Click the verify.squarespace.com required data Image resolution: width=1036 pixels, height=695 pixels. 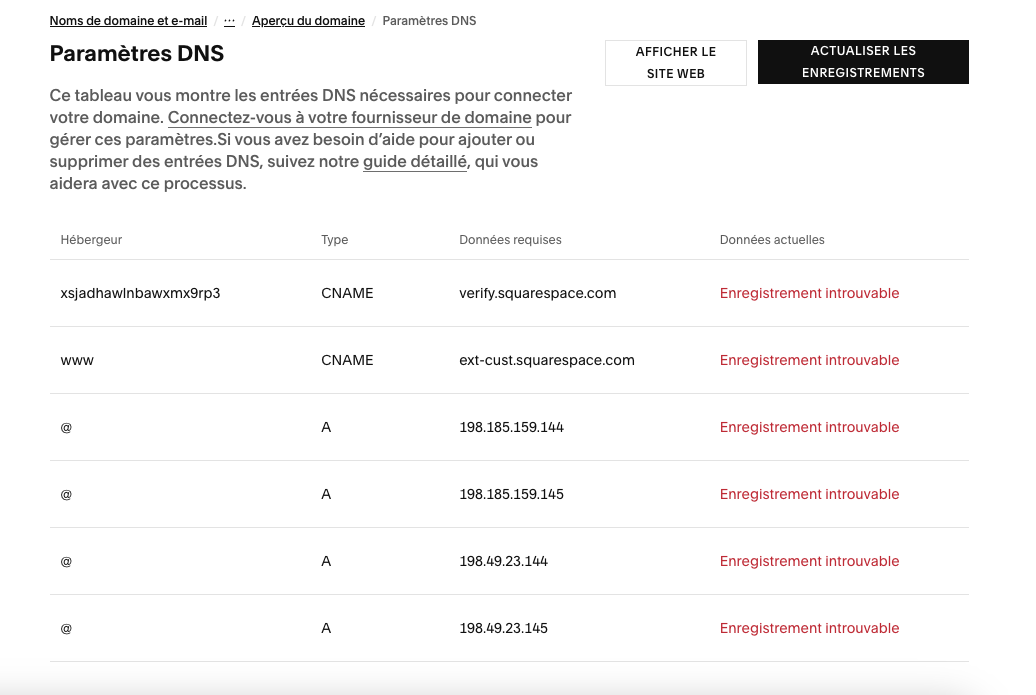pyautogui.click(x=537, y=293)
